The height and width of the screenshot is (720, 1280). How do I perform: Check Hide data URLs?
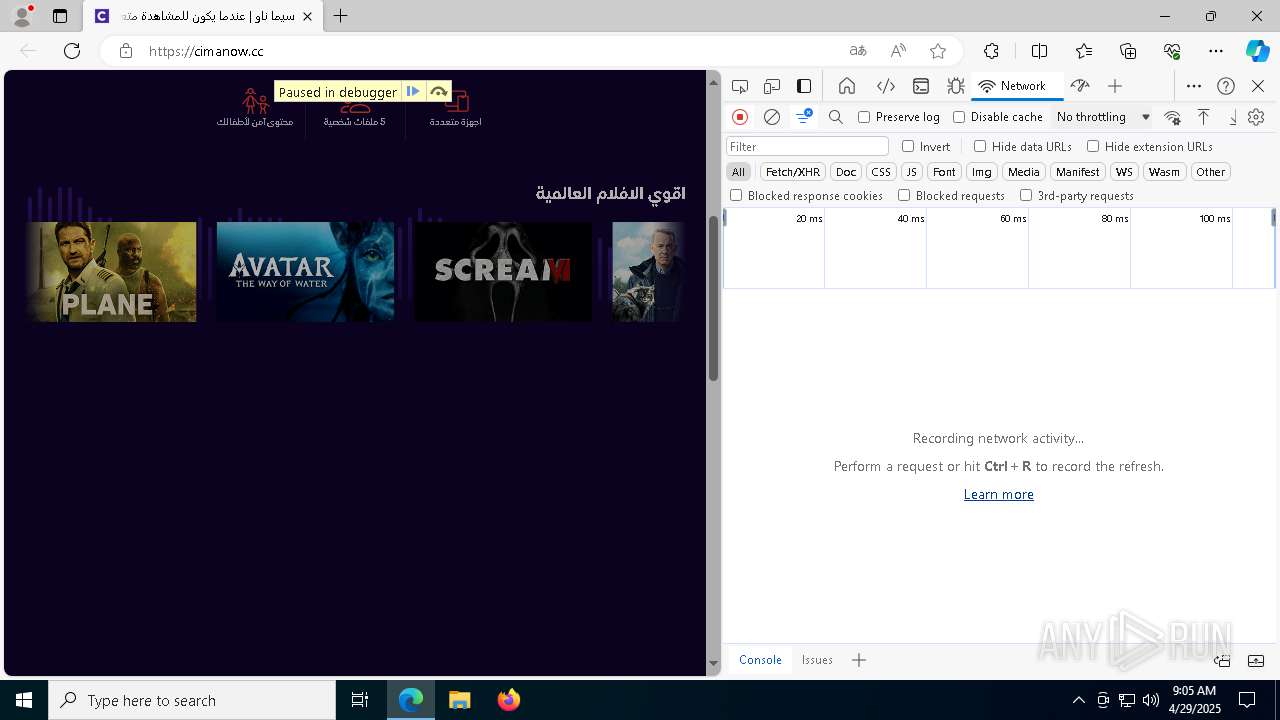980,146
